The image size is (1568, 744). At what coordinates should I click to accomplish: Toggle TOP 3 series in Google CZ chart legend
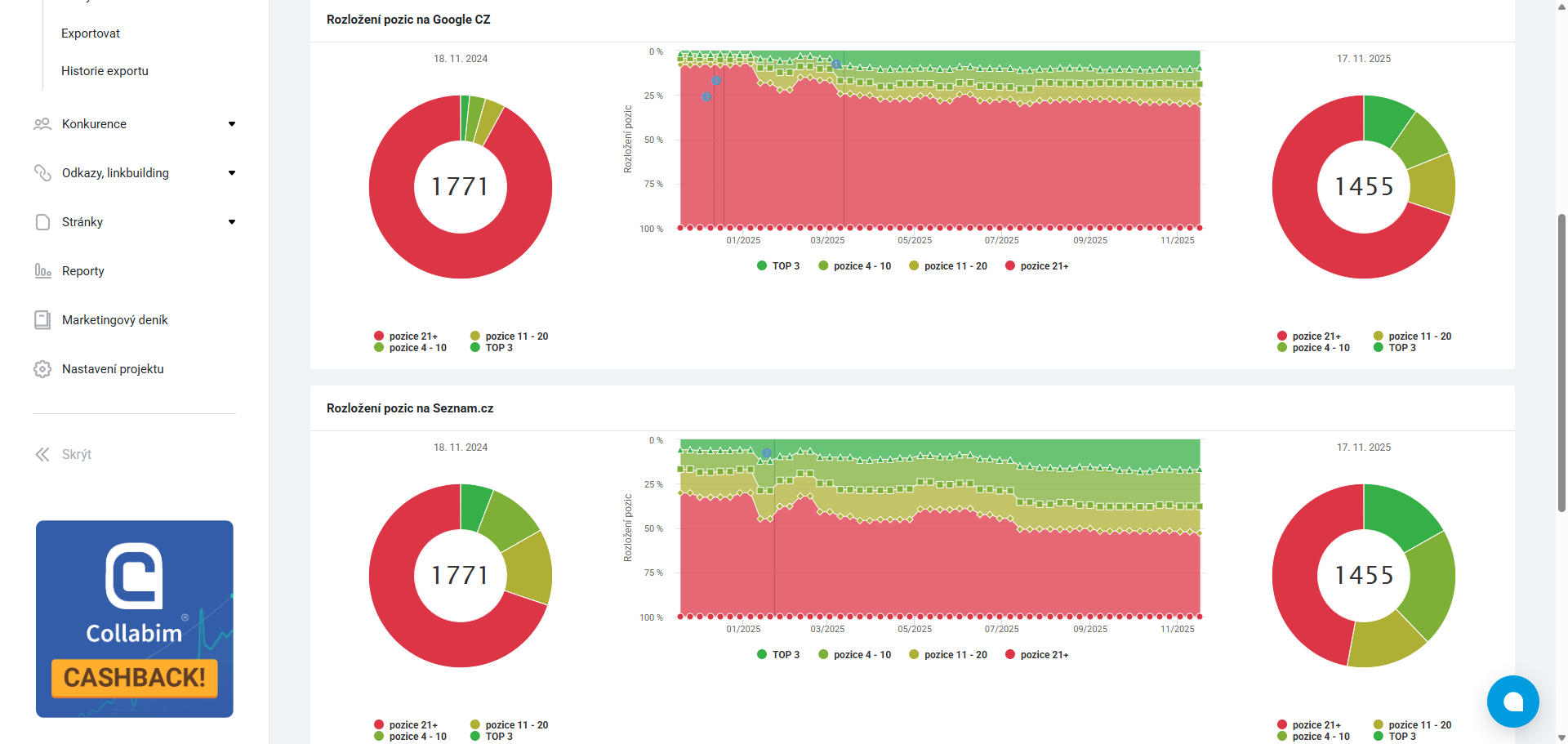[778, 266]
